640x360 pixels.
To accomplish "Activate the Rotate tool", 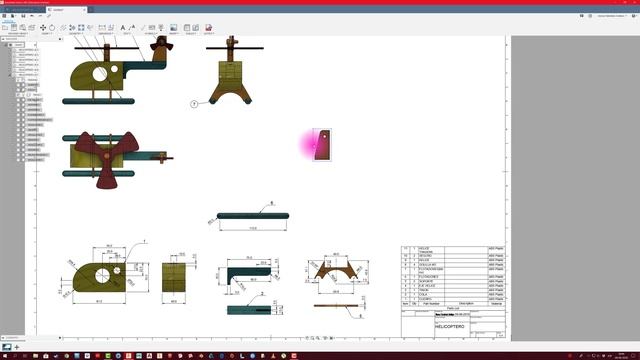I will tap(52, 28).
